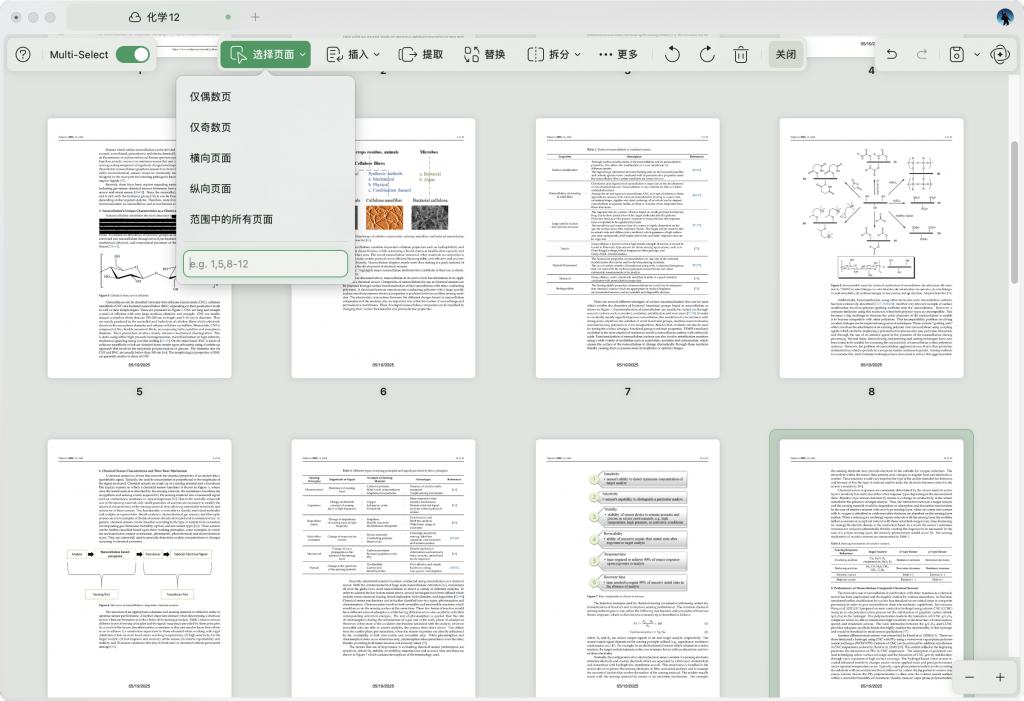Viewport: 1024px width, 701px height.
Task: Delete selected pages with trash icon
Action: [x=741, y=55]
